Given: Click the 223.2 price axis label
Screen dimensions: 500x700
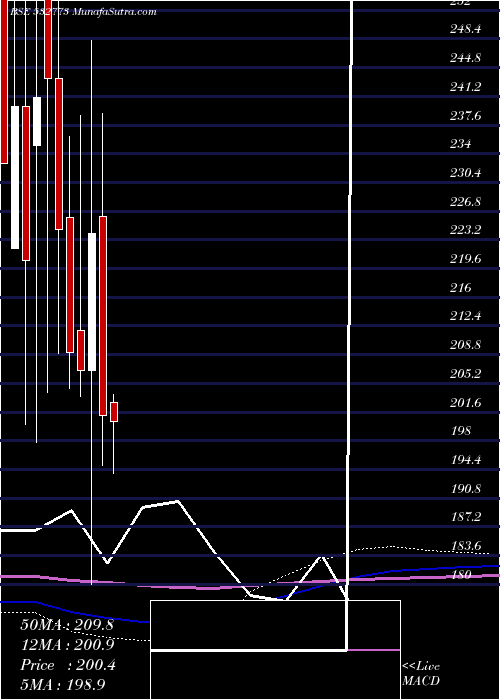Looking at the screenshot, I should [465, 230].
